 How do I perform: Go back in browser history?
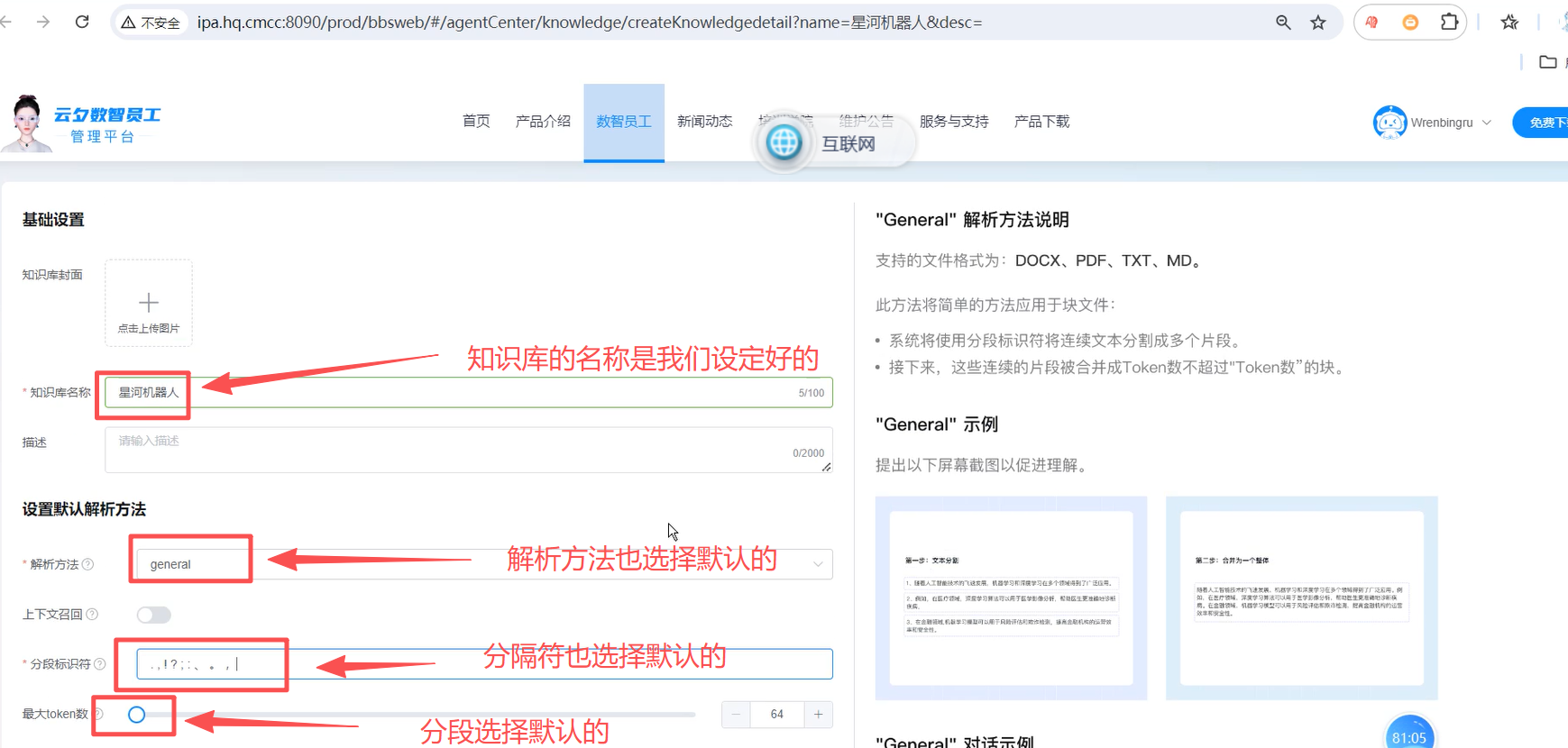[5, 22]
